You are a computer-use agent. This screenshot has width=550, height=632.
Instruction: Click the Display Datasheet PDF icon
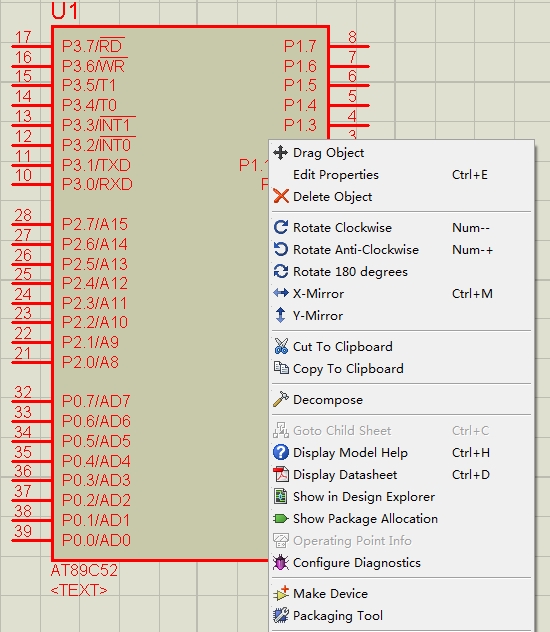(281, 474)
